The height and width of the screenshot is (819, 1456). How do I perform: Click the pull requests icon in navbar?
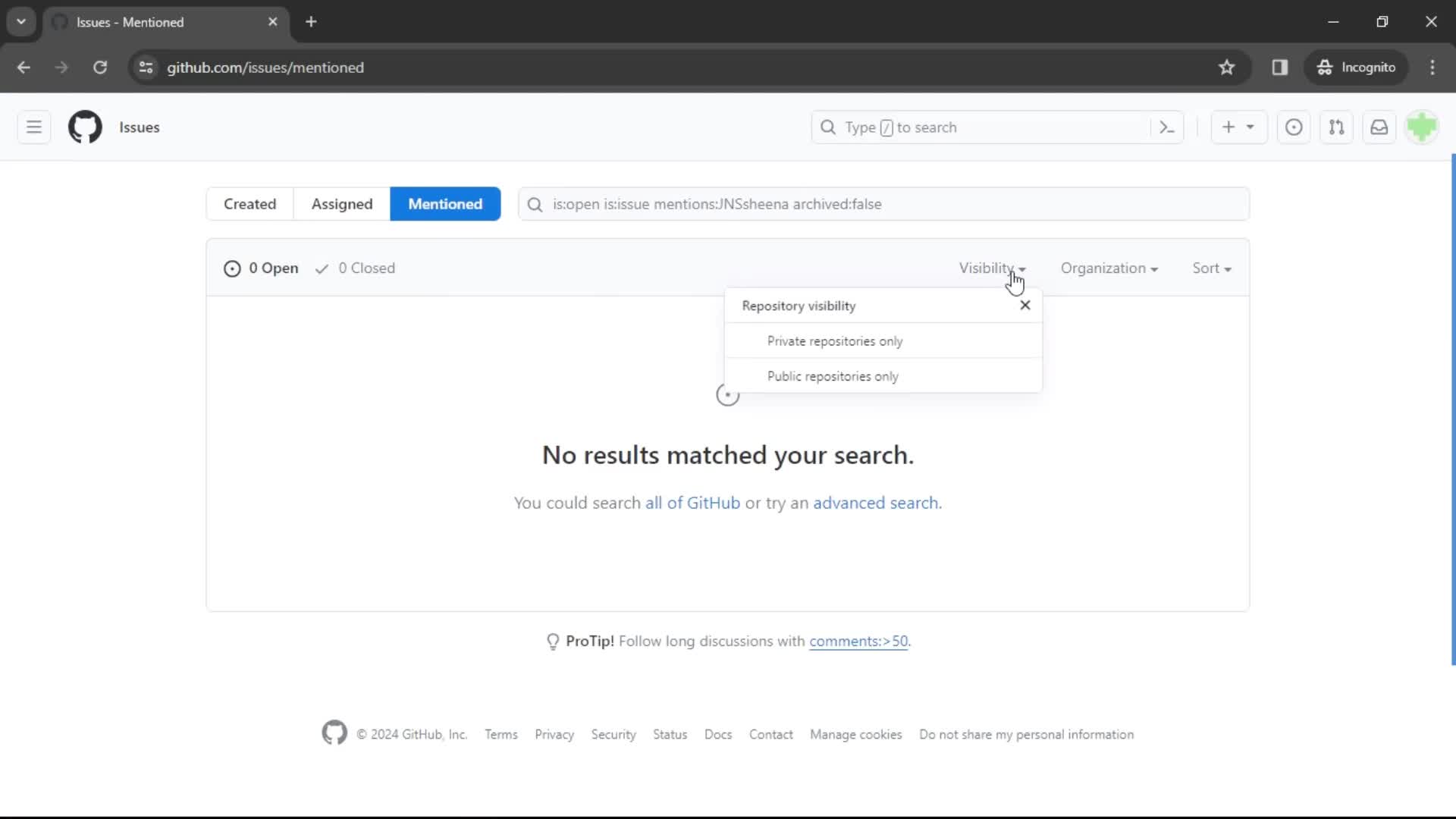tap(1337, 127)
